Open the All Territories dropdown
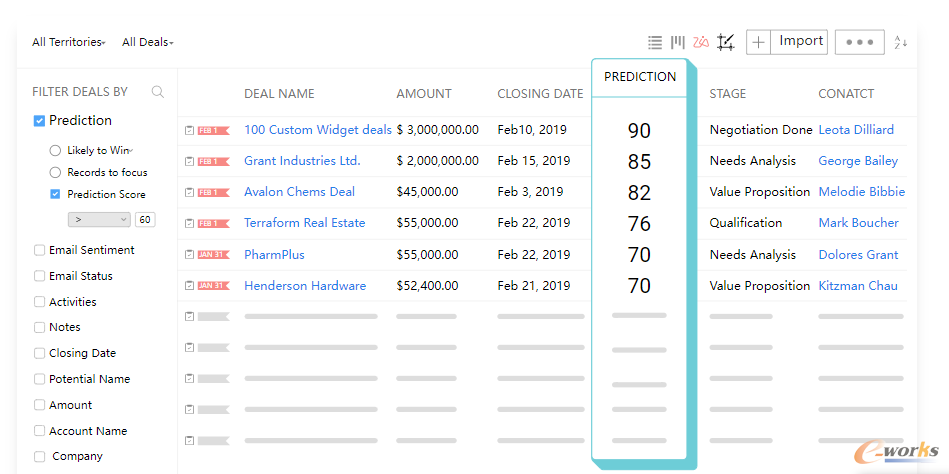 coord(69,42)
